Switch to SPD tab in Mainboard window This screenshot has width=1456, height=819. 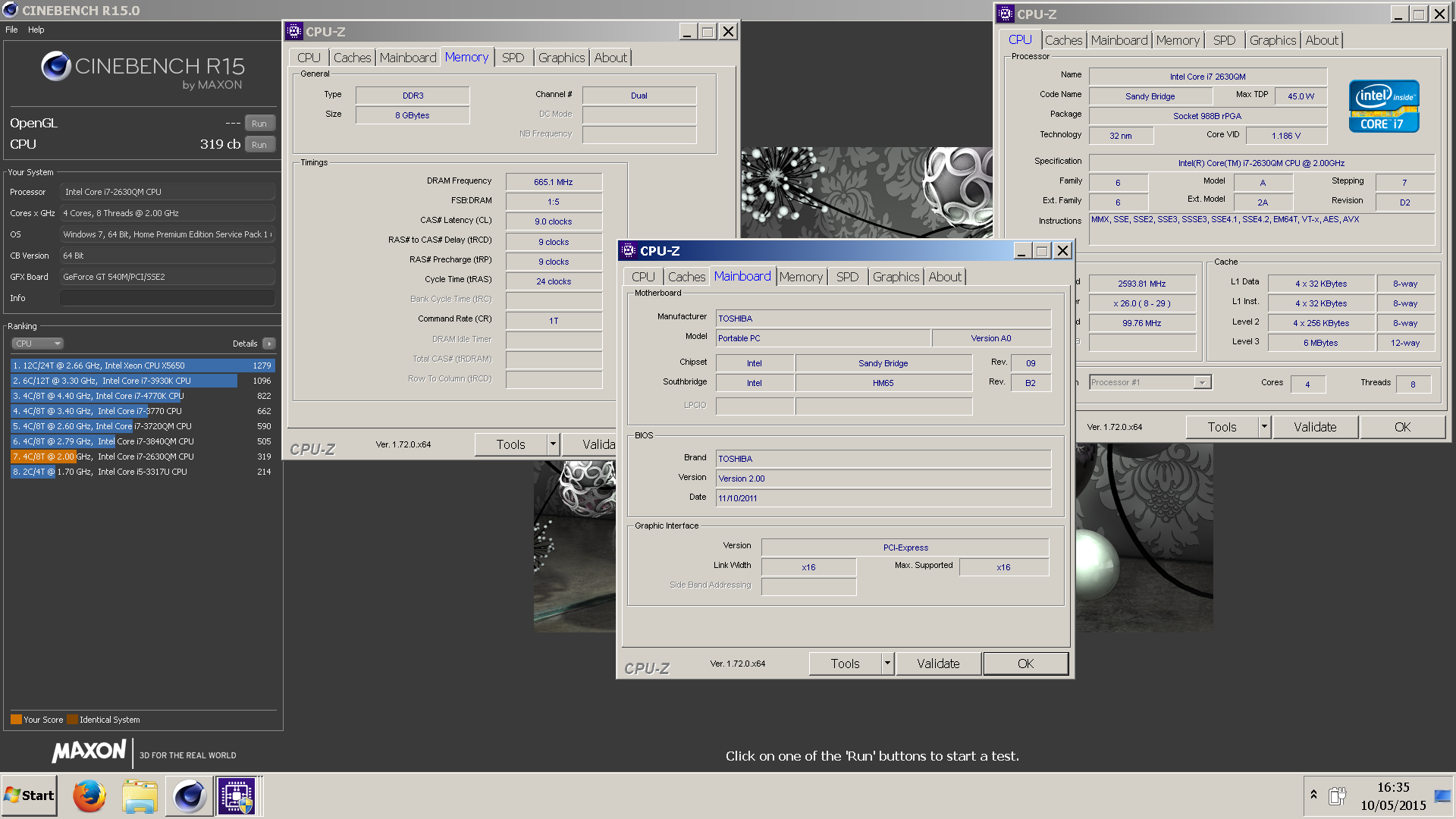[847, 277]
